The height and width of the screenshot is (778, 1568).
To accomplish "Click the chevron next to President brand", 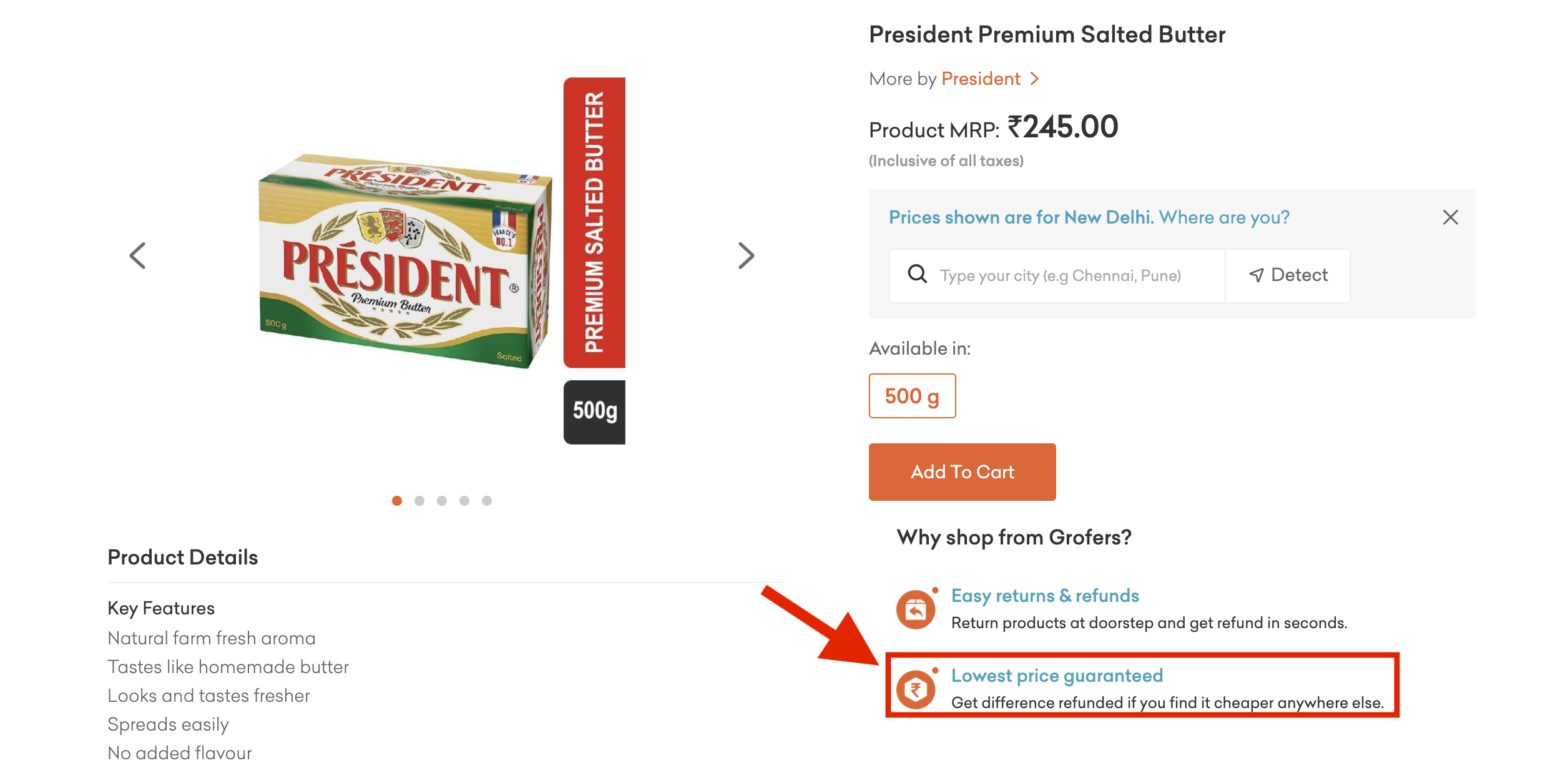I will (1035, 79).
